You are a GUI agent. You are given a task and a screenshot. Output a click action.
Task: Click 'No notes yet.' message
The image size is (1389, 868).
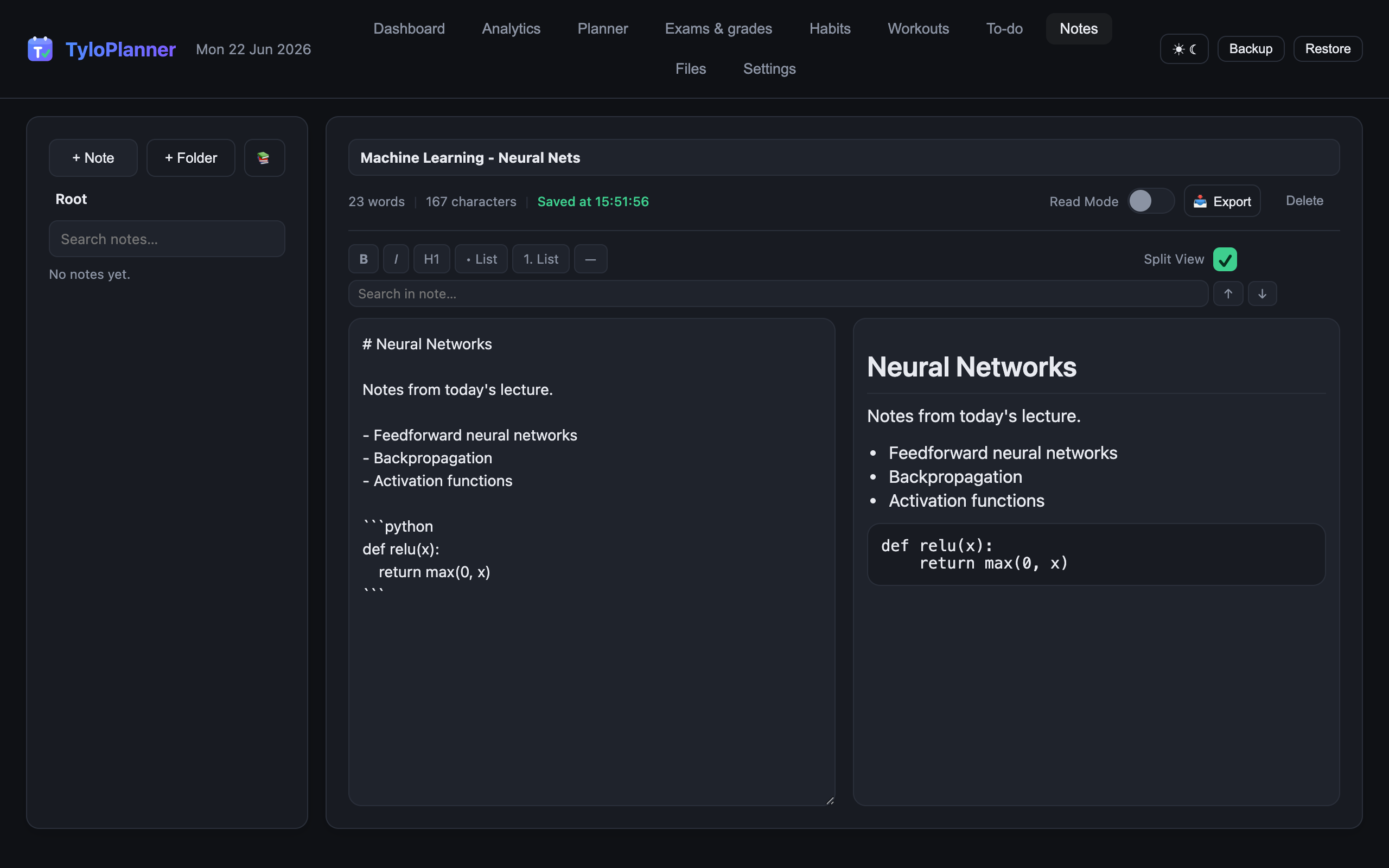[x=90, y=275]
